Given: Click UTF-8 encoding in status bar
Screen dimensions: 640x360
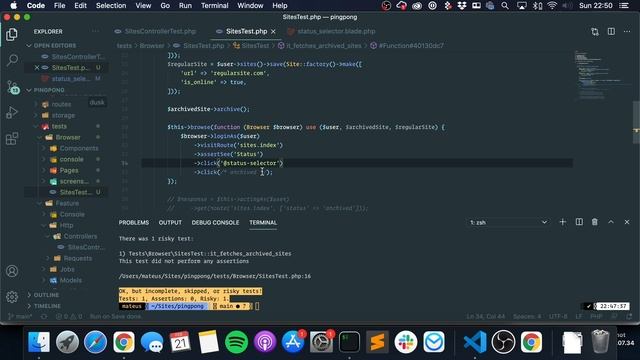Looking at the screenshot, I should click(x=558, y=316).
